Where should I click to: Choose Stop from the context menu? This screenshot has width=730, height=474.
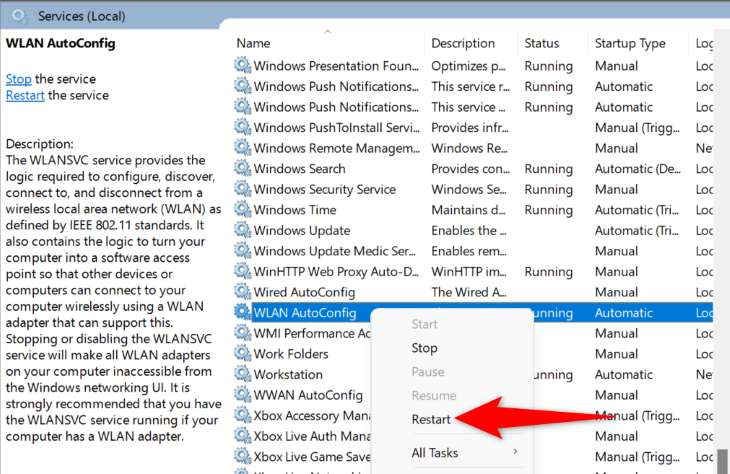(x=424, y=348)
